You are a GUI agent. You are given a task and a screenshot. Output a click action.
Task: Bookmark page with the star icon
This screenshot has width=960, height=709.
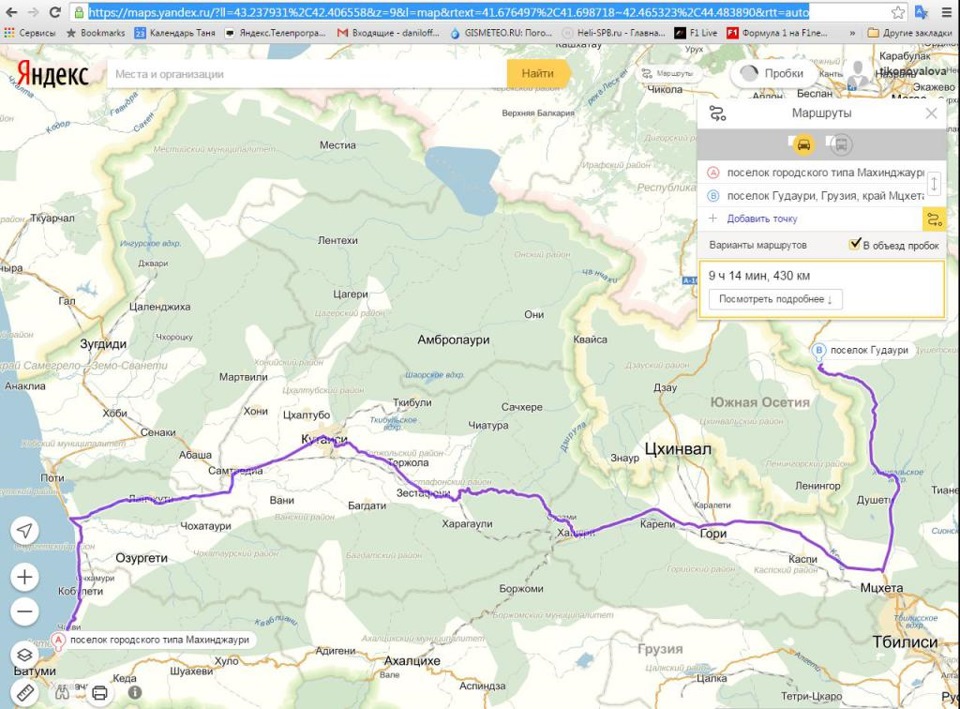[898, 12]
